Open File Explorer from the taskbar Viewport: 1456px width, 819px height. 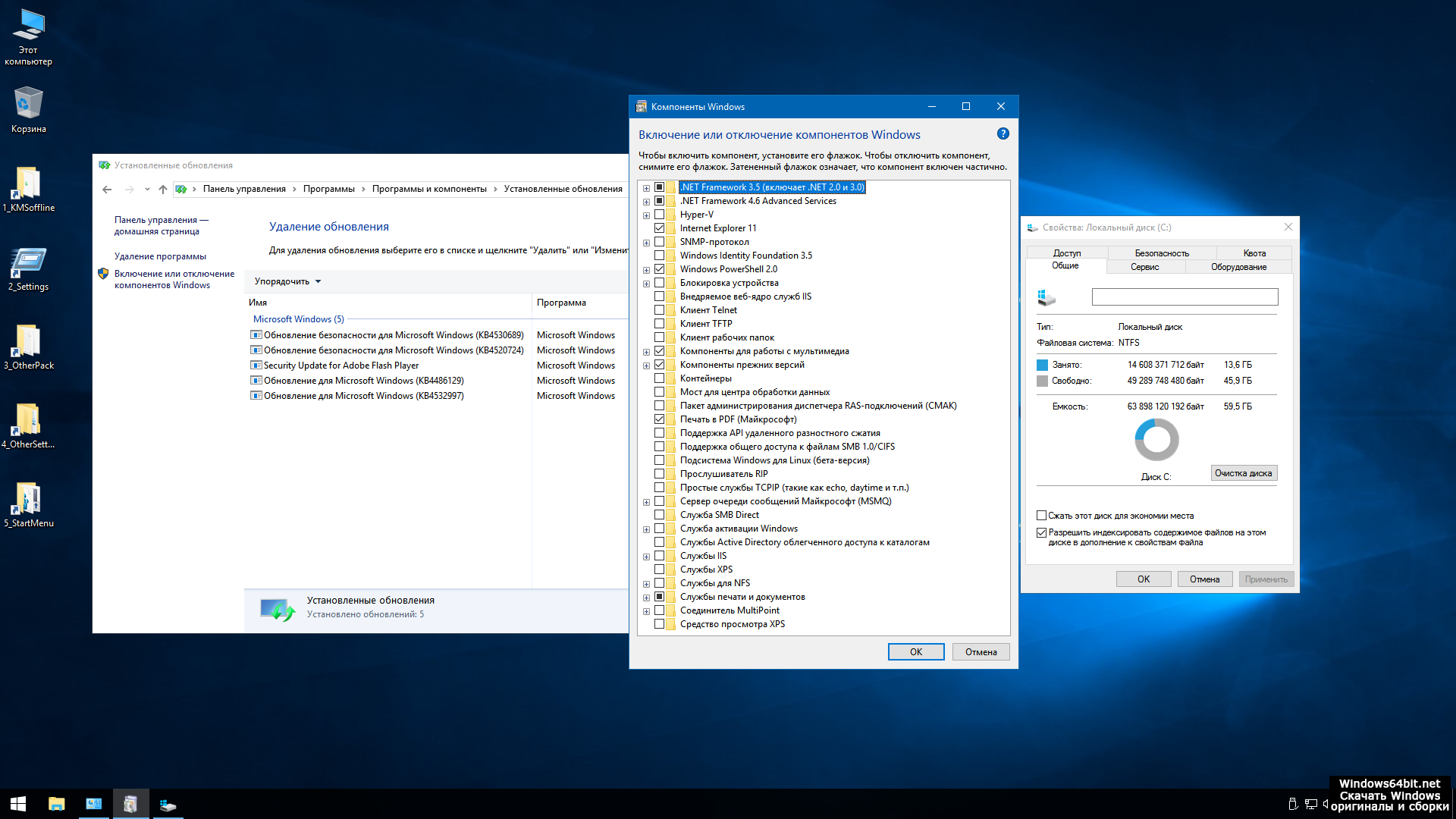click(57, 804)
